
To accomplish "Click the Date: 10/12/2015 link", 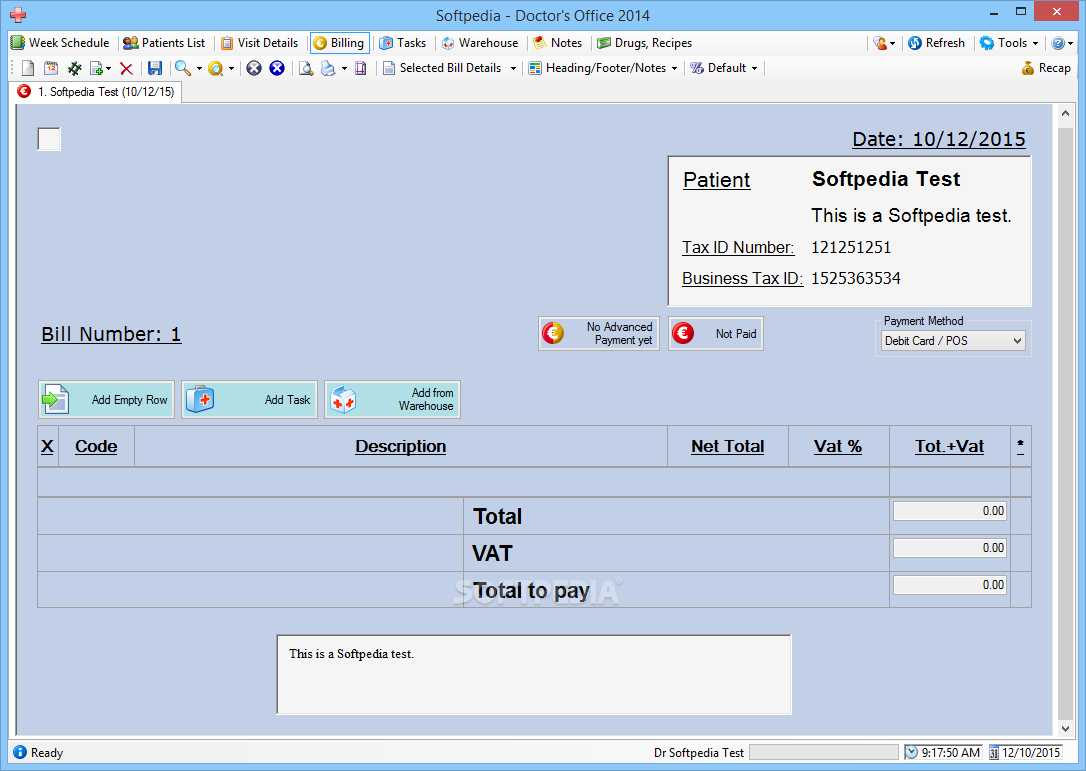I will point(938,139).
